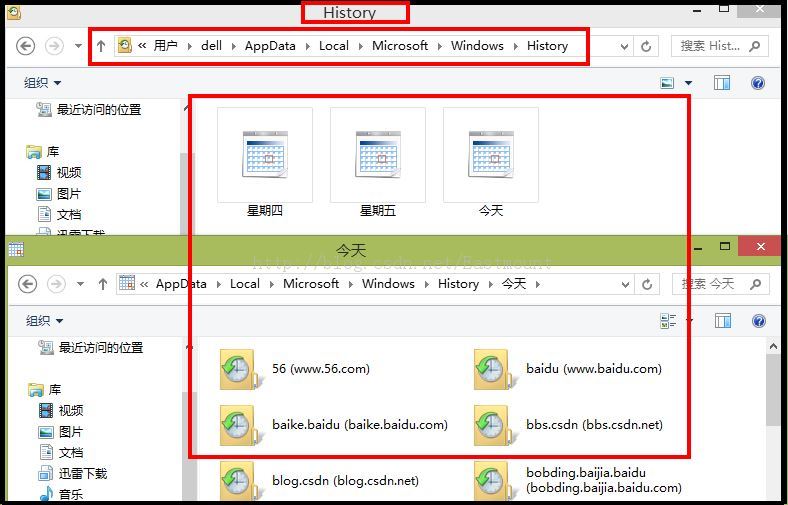Screen dimensions: 788x505
Task: Select 音乐 in 今天 window sidebar
Action: tap(61, 494)
